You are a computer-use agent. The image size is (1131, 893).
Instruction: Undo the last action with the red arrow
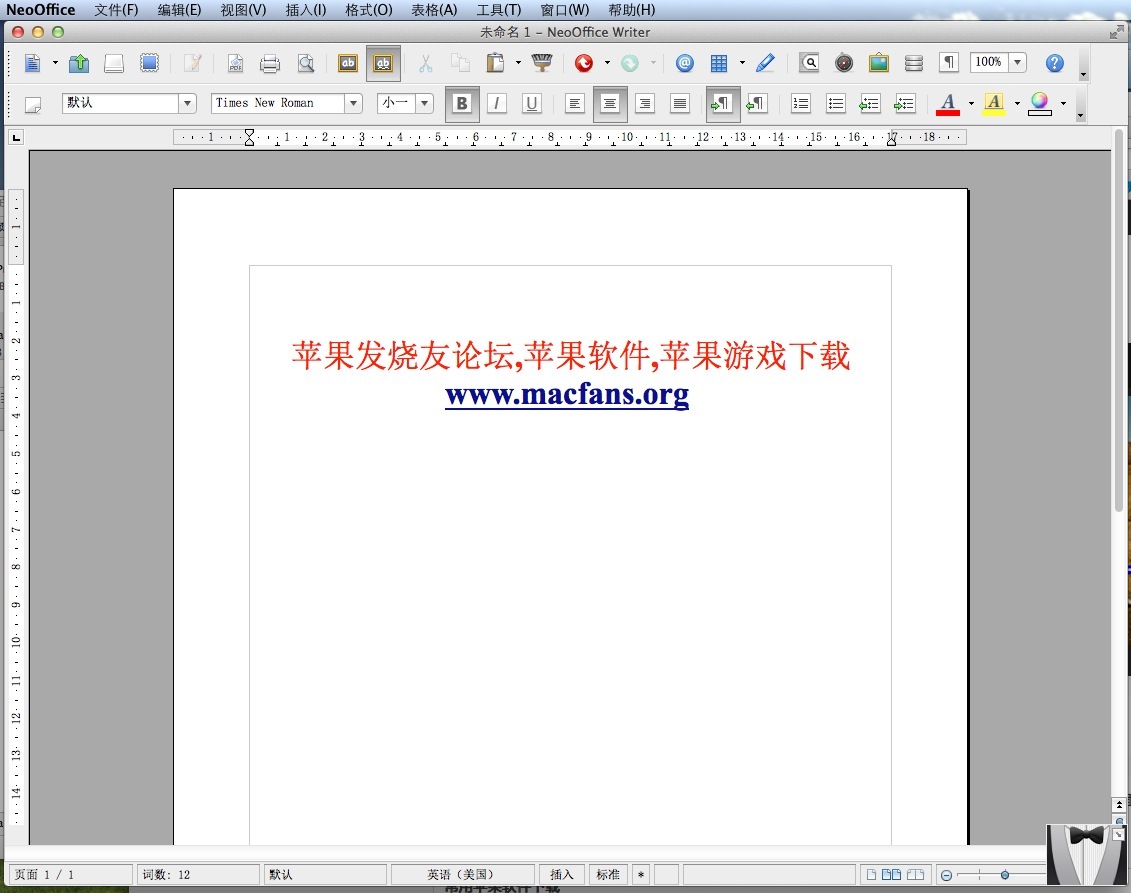[584, 63]
